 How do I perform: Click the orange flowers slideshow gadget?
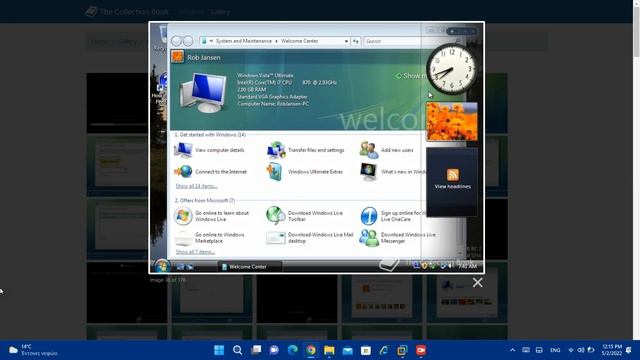coord(452,122)
